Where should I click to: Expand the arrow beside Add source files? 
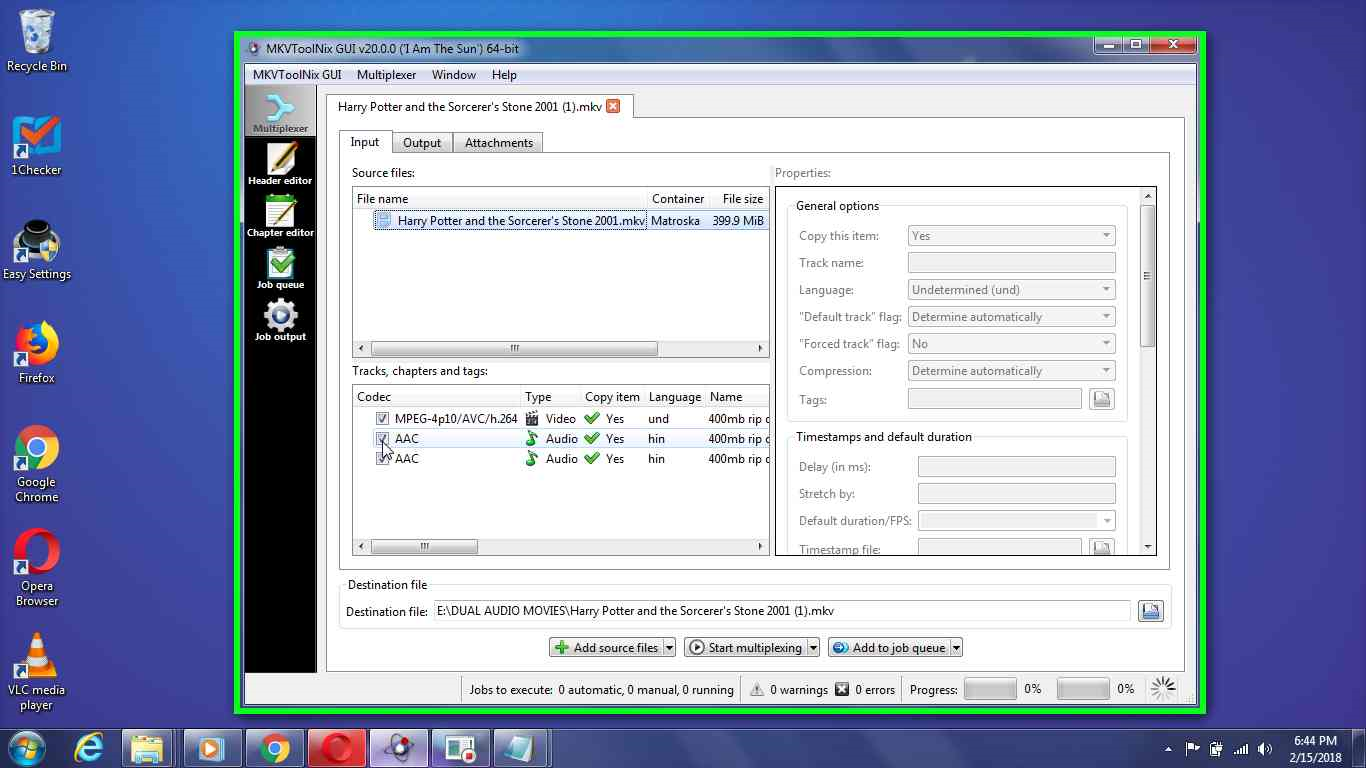point(669,648)
